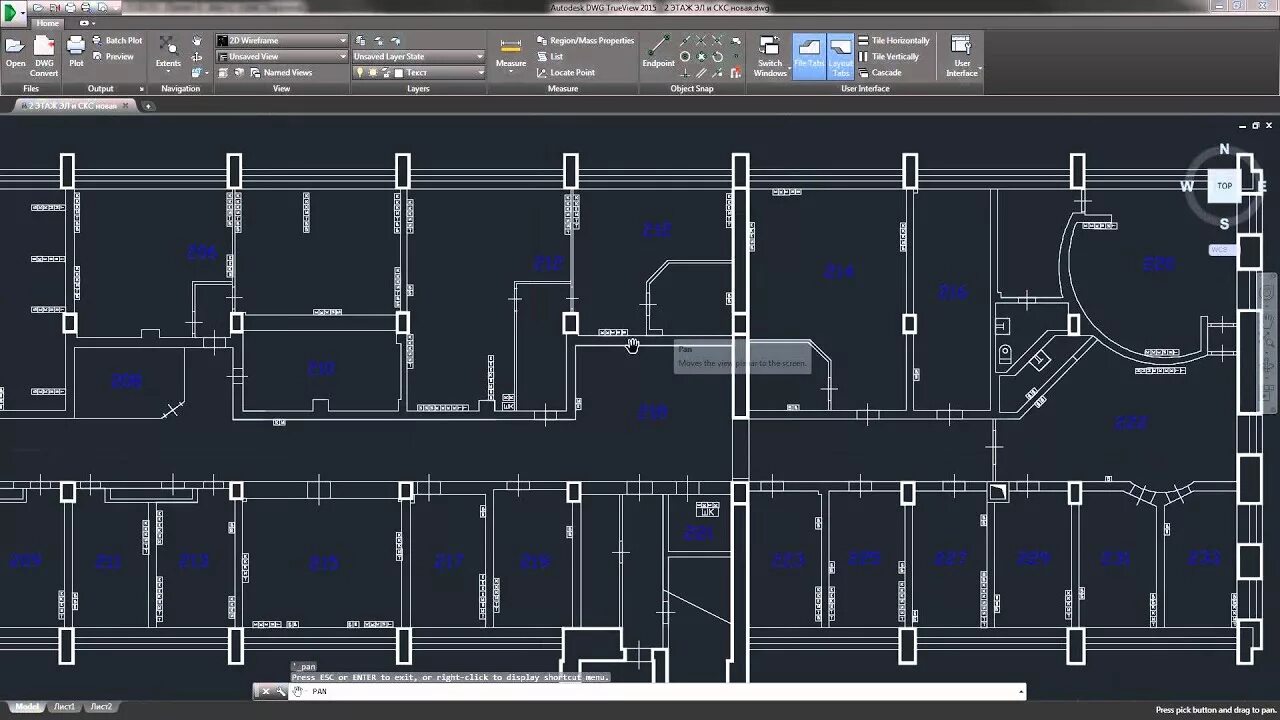Expand the Measure dropdown arrow
This screenshot has height=720, width=1280.
510,71
